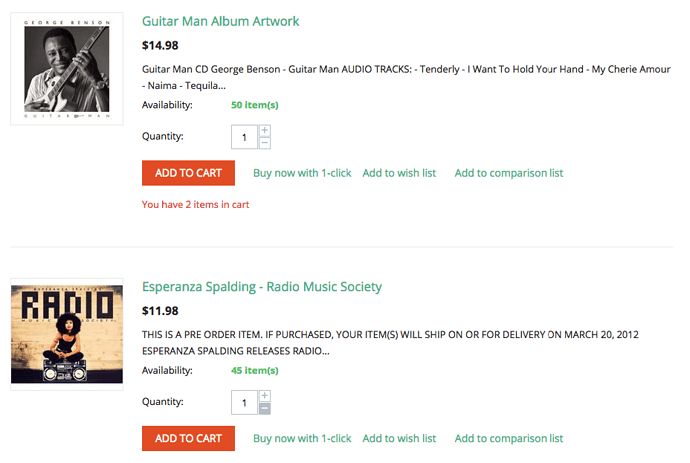Open the Guitar Man Album Artwork title link
The width and height of the screenshot is (690, 463).
220,21
